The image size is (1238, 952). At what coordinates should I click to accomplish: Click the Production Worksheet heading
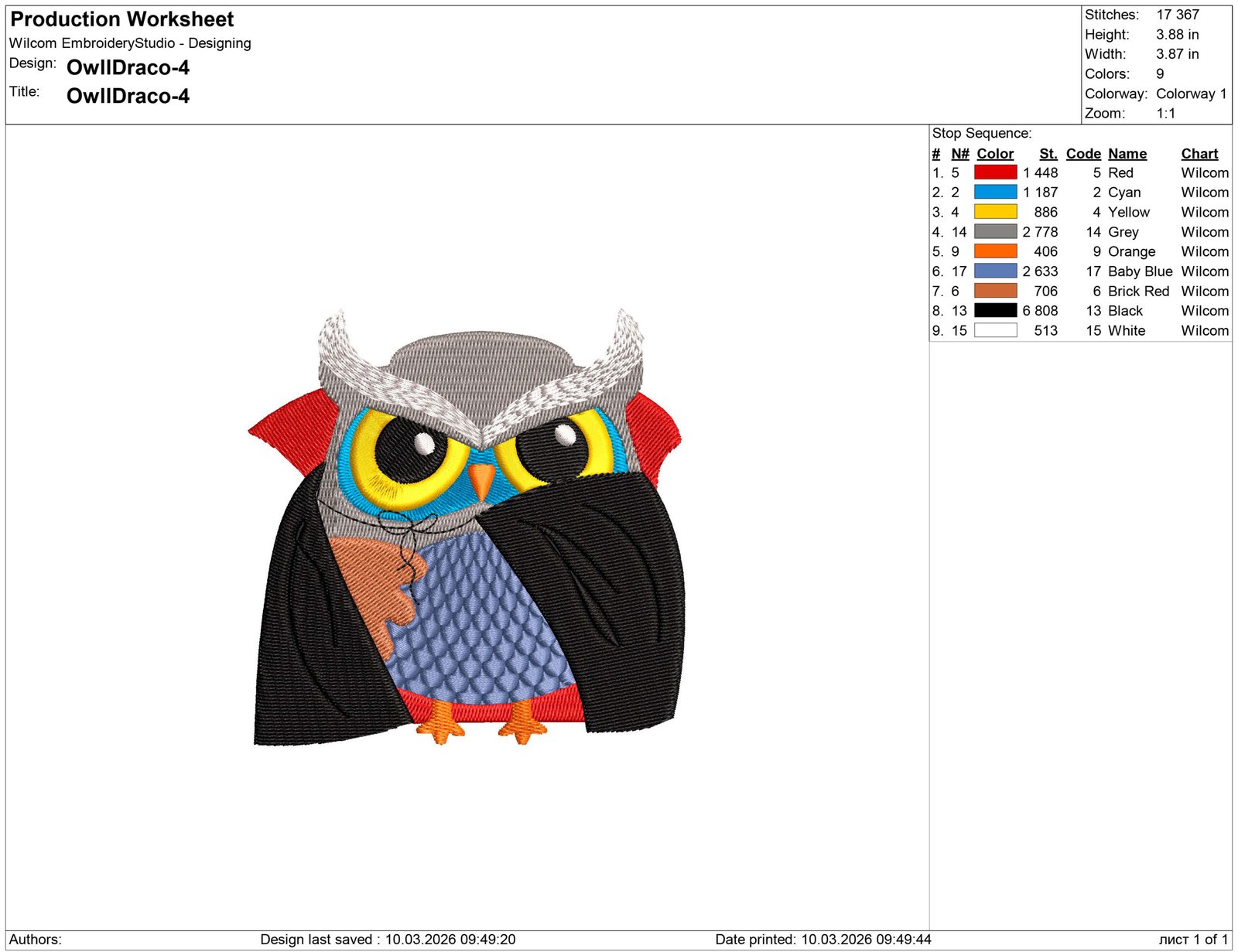click(x=122, y=19)
